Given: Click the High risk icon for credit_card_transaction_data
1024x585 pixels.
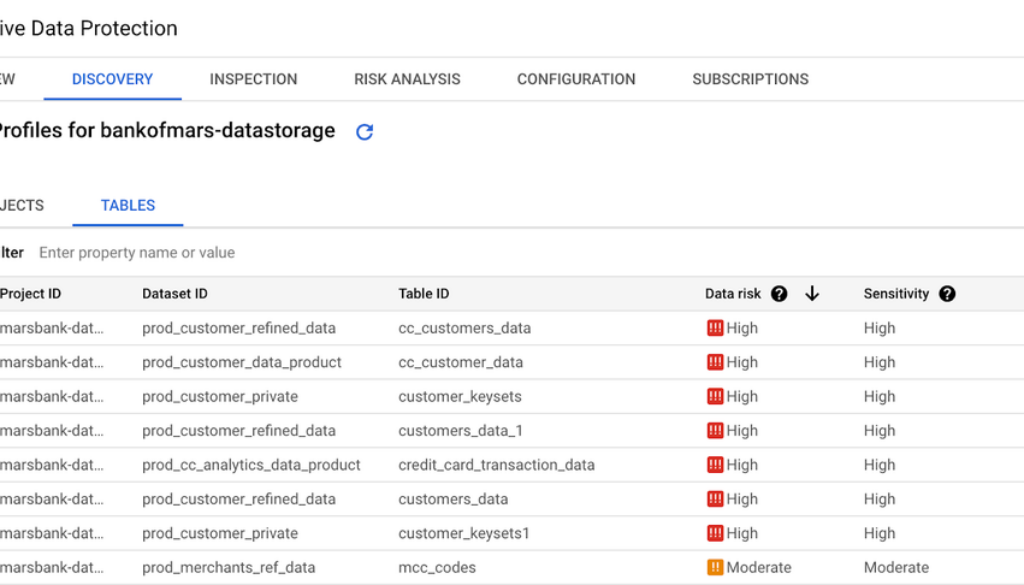Looking at the screenshot, I should [715, 465].
